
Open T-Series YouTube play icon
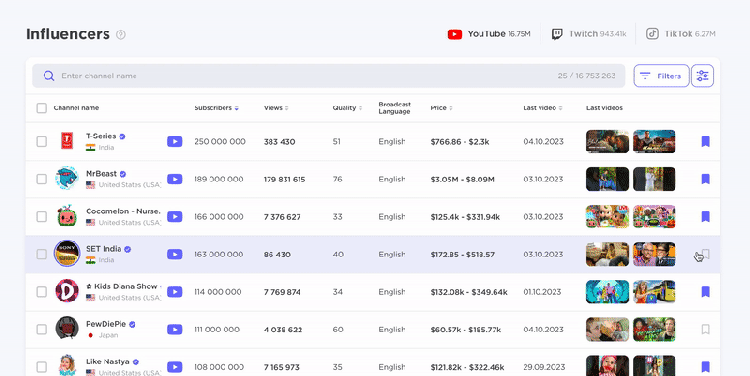175,142
